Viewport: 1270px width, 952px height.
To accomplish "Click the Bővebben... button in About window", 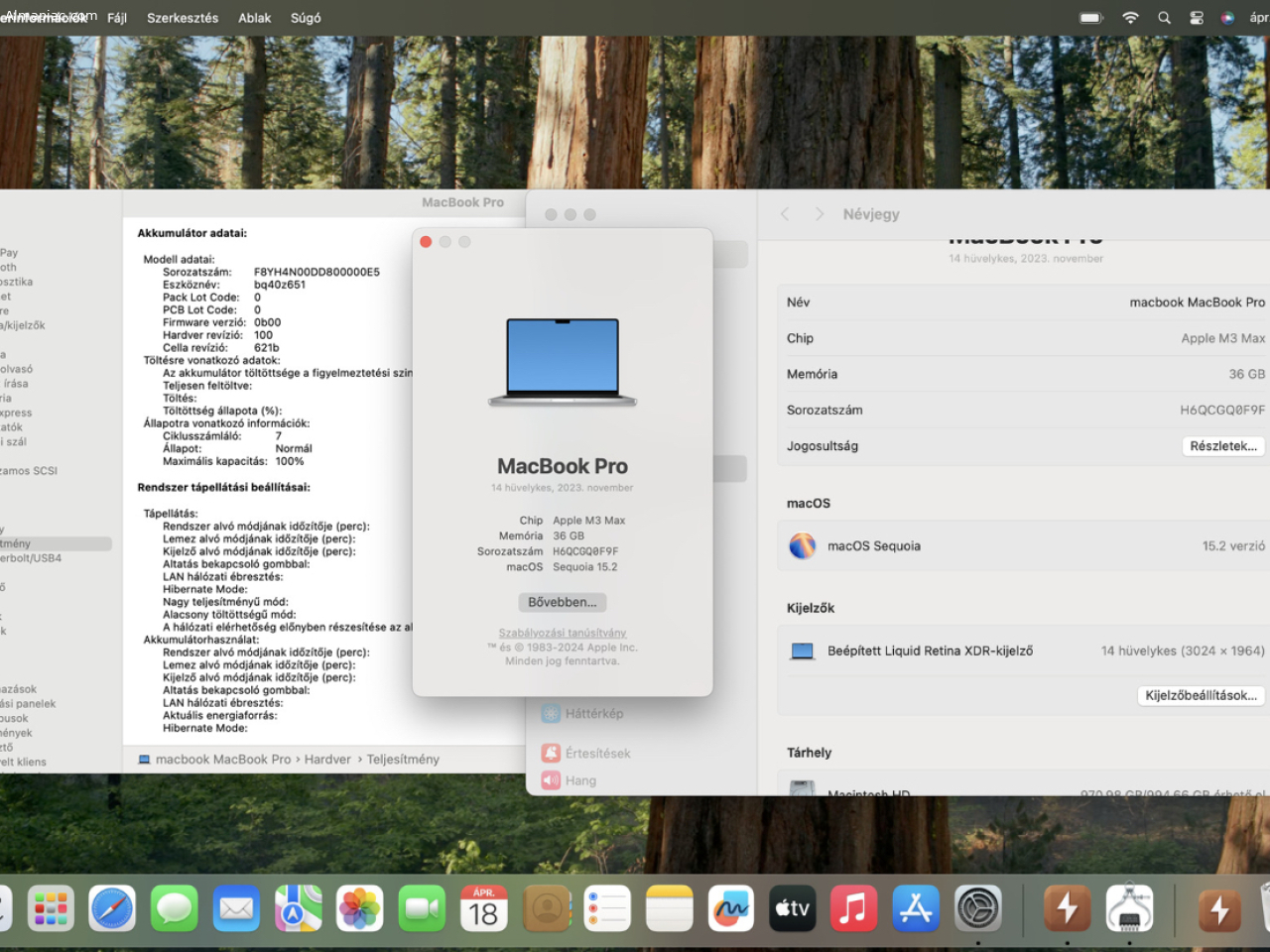I will pyautogui.click(x=563, y=602).
